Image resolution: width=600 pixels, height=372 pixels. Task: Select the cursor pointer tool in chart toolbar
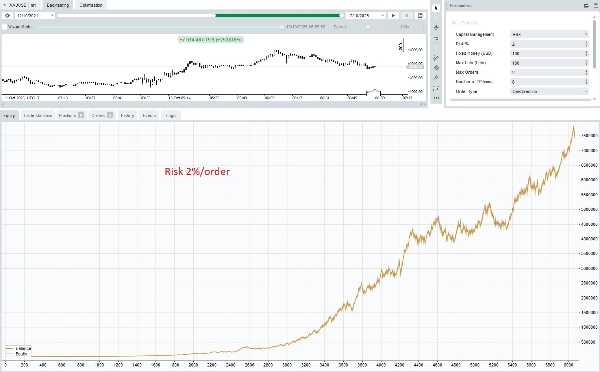(x=436, y=8)
